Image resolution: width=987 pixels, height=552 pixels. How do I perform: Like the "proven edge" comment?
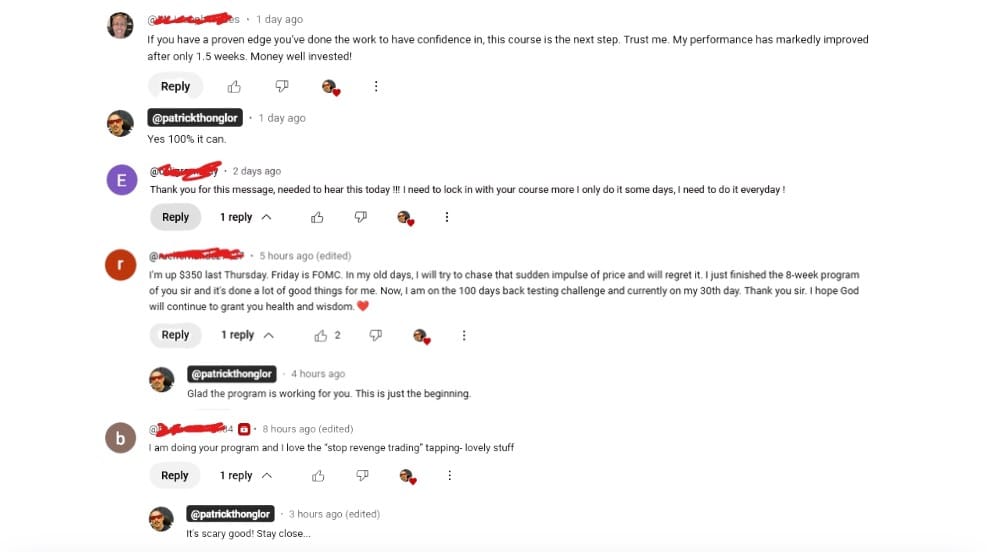[x=234, y=87]
